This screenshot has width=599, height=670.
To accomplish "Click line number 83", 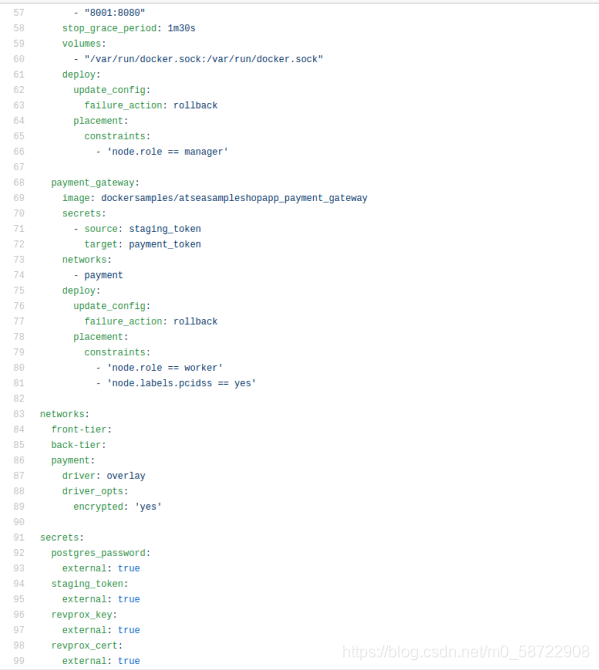I will pos(19,414).
